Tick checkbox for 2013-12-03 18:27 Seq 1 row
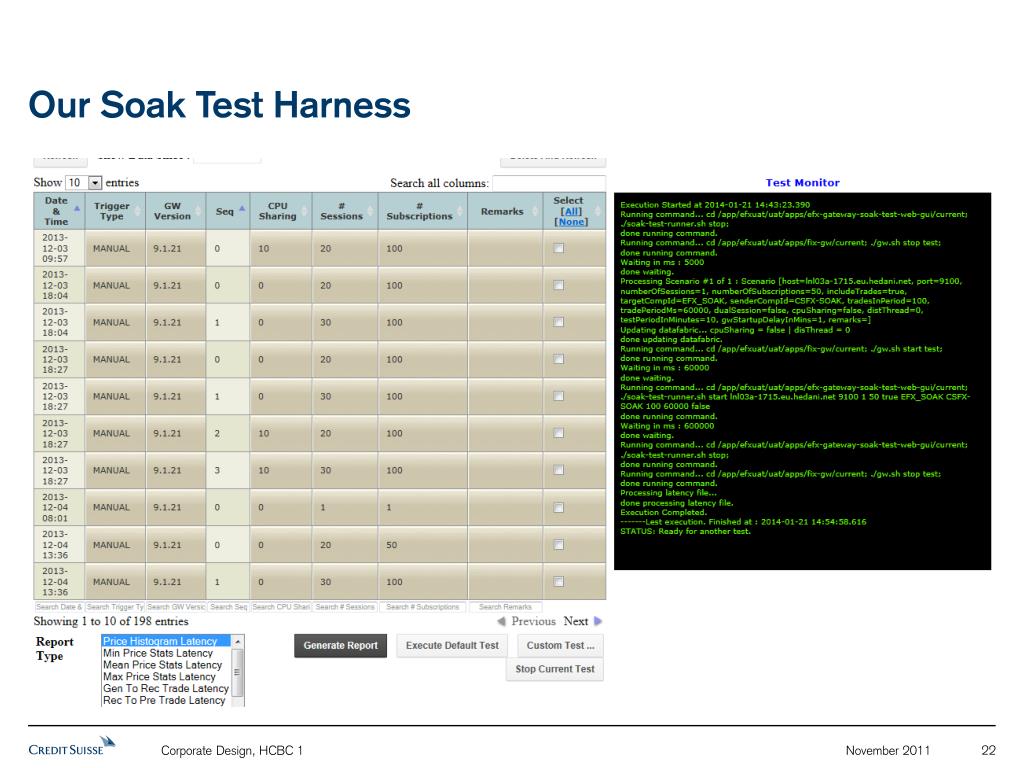Image resolution: width=1024 pixels, height=768 pixels. pos(558,396)
